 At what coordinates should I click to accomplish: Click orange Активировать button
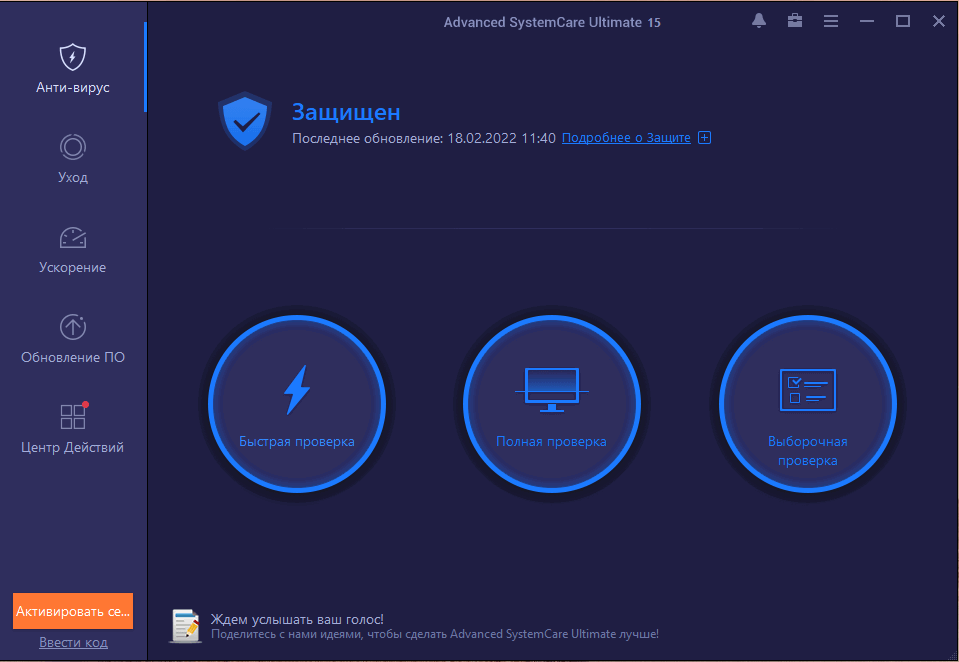coord(73,611)
